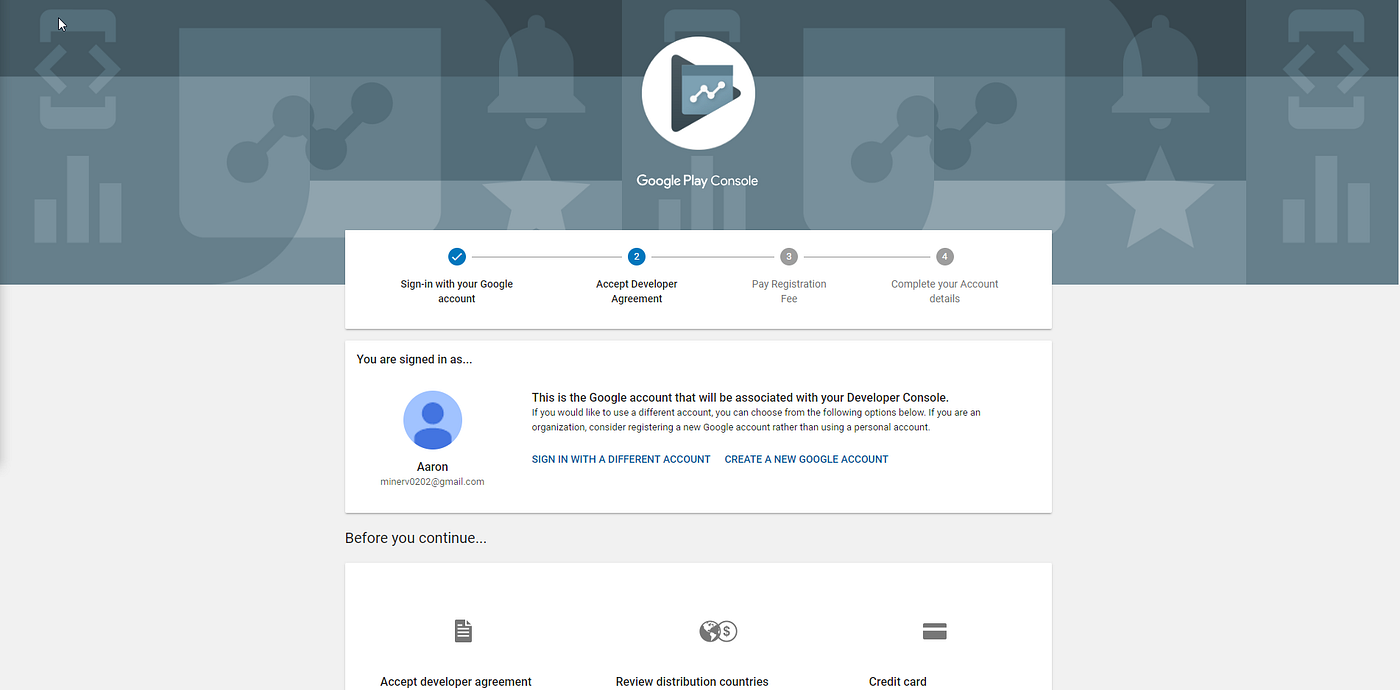Click the Review distribution countries label
Image resolution: width=1400 pixels, height=690 pixels.
[x=692, y=682]
